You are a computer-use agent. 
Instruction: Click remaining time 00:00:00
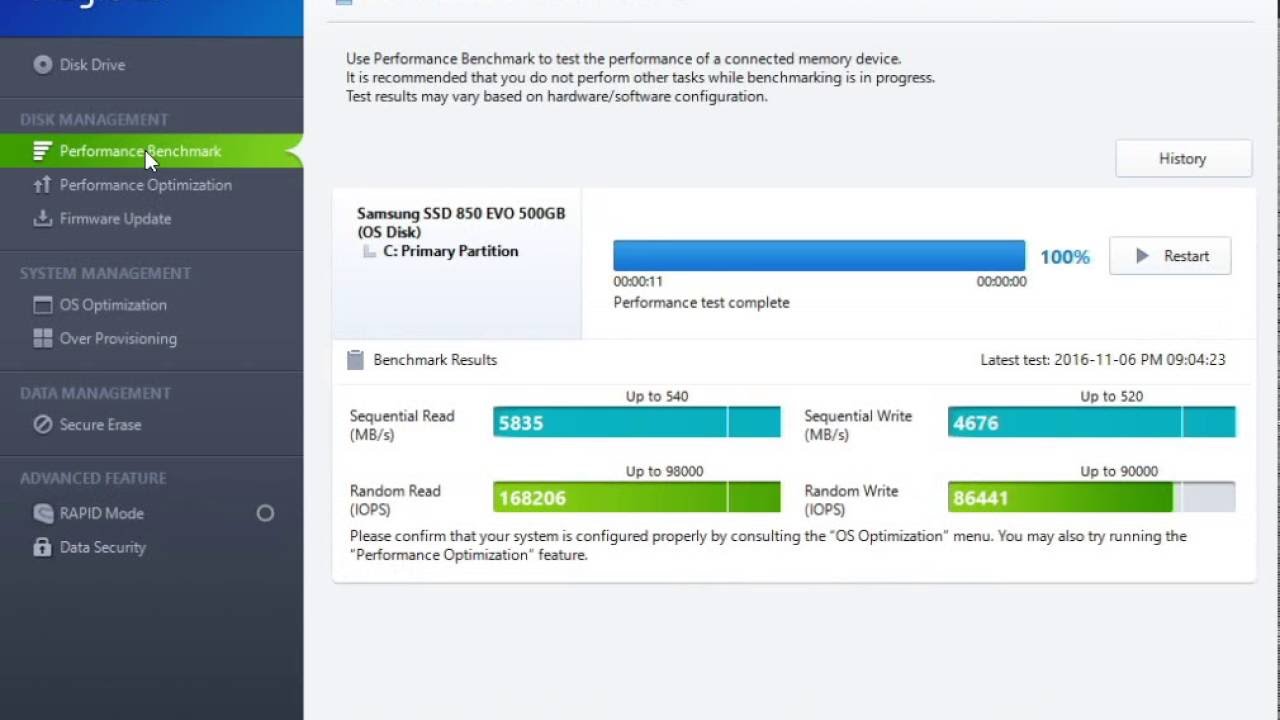click(1002, 282)
